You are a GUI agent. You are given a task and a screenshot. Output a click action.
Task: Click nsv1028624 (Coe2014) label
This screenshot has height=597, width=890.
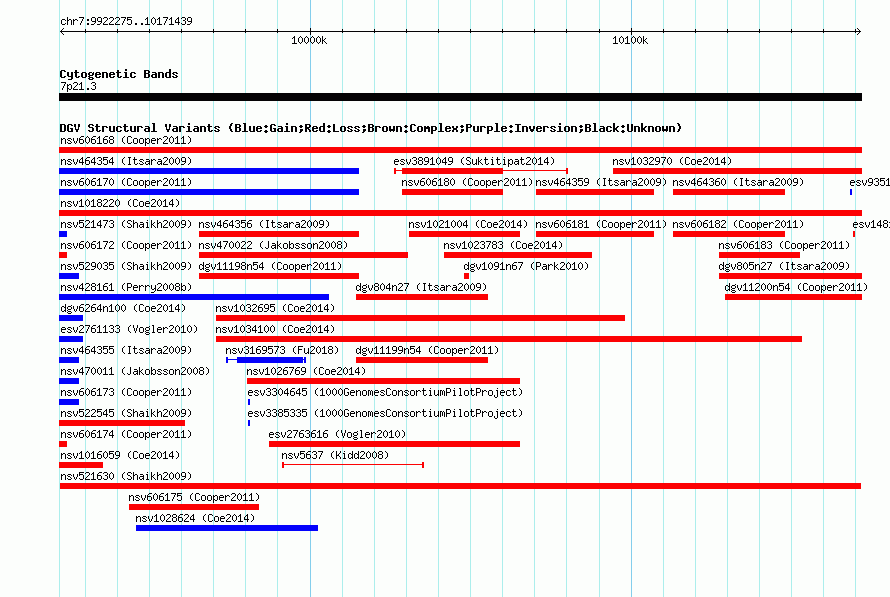click(195, 518)
